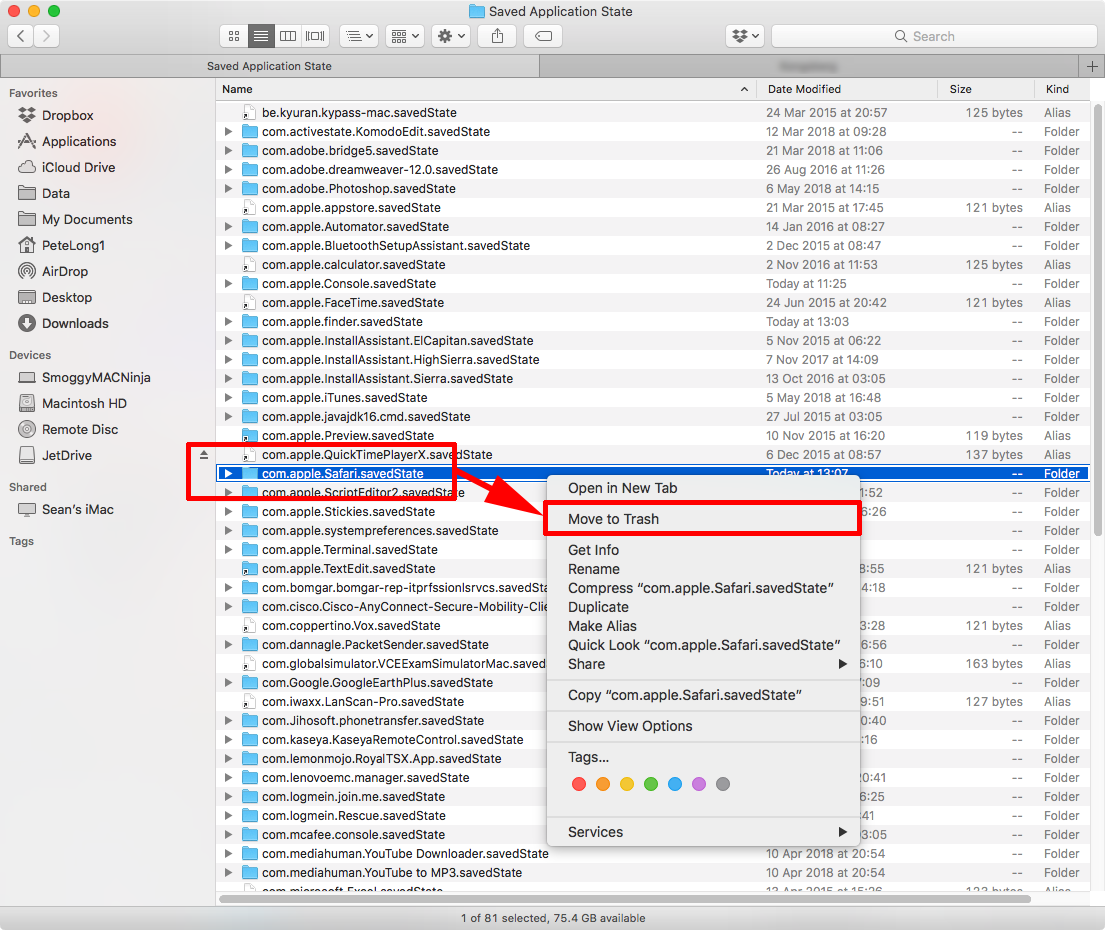Choose Show View Options
Screen dimensions: 1105x930
coord(703,726)
